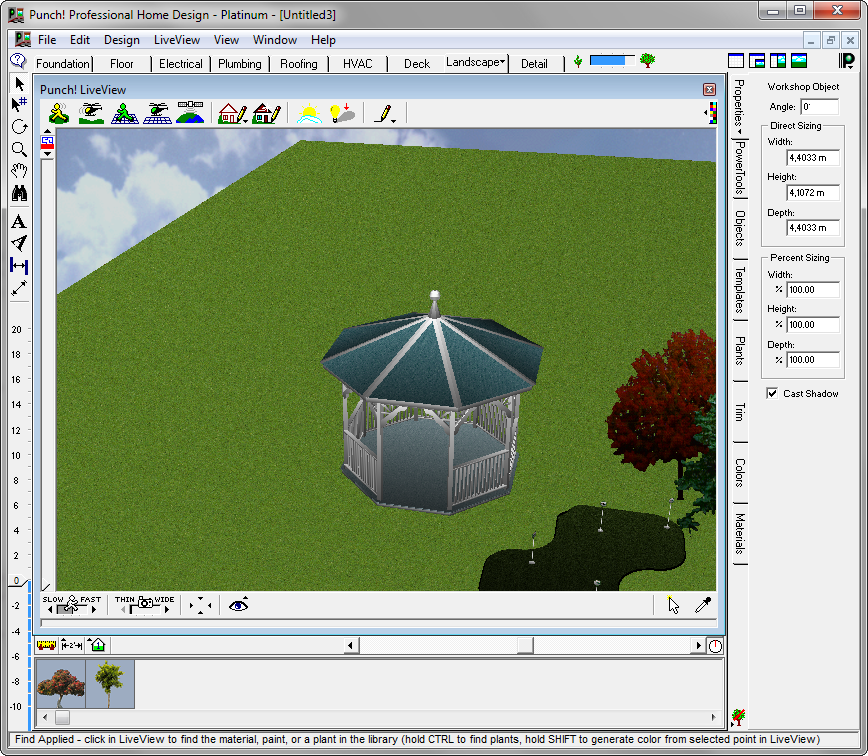Open the Landscape tab dropdown arrow
Image resolution: width=868 pixels, height=756 pixels.
(503, 62)
